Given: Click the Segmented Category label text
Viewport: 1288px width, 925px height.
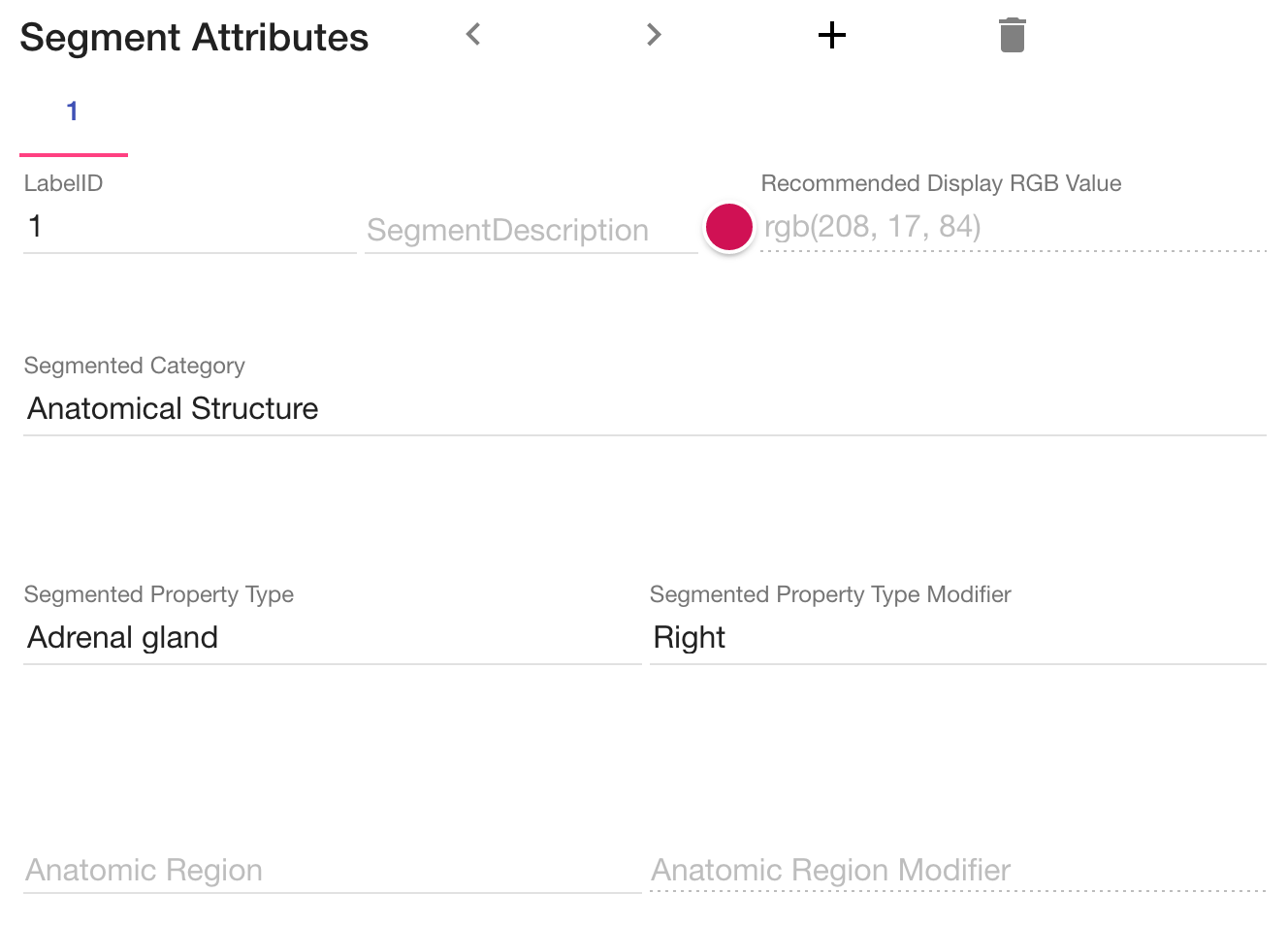Looking at the screenshot, I should [x=134, y=366].
